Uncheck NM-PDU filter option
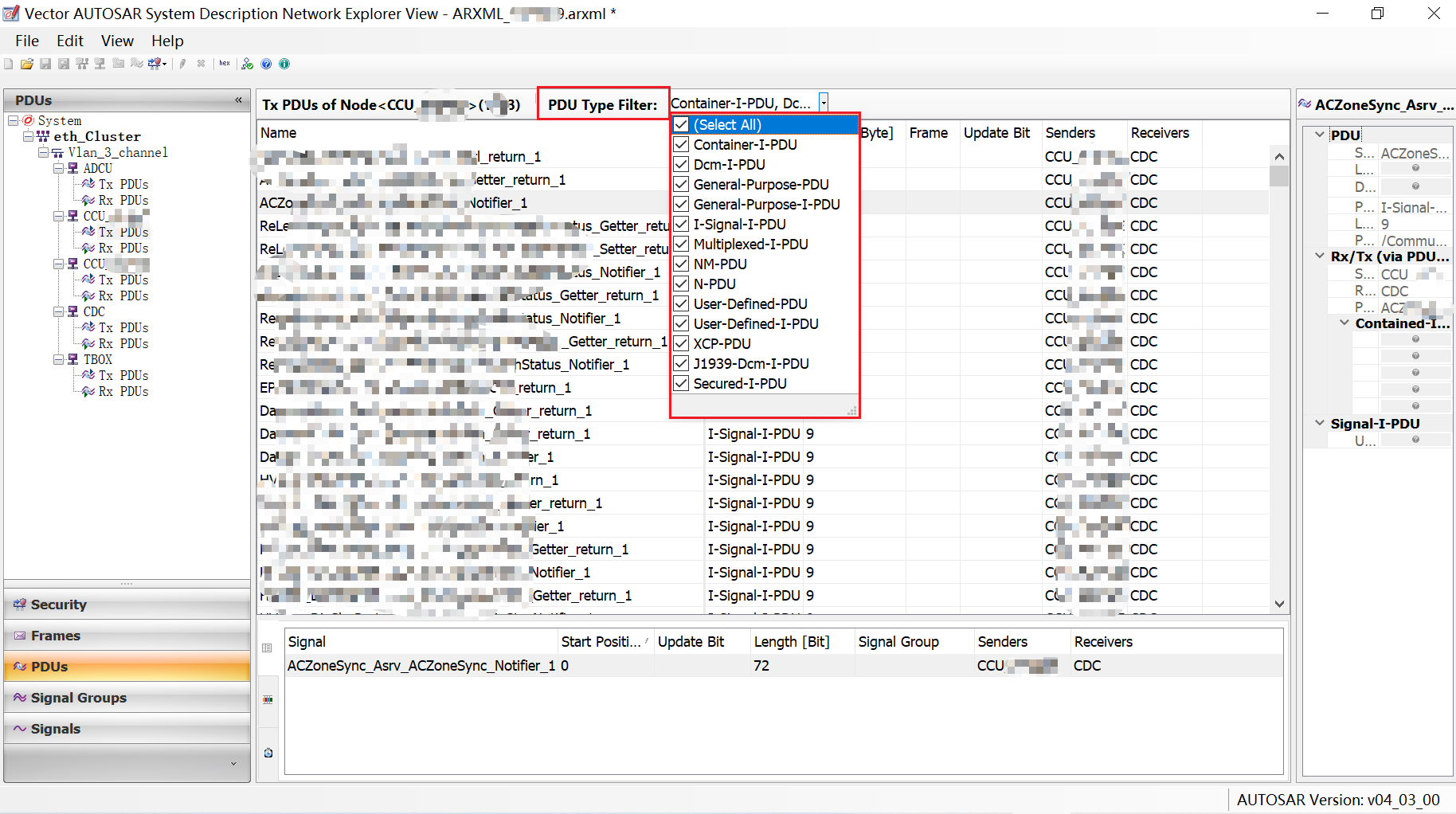Viewport: 1456px width, 814px height. pos(681,264)
